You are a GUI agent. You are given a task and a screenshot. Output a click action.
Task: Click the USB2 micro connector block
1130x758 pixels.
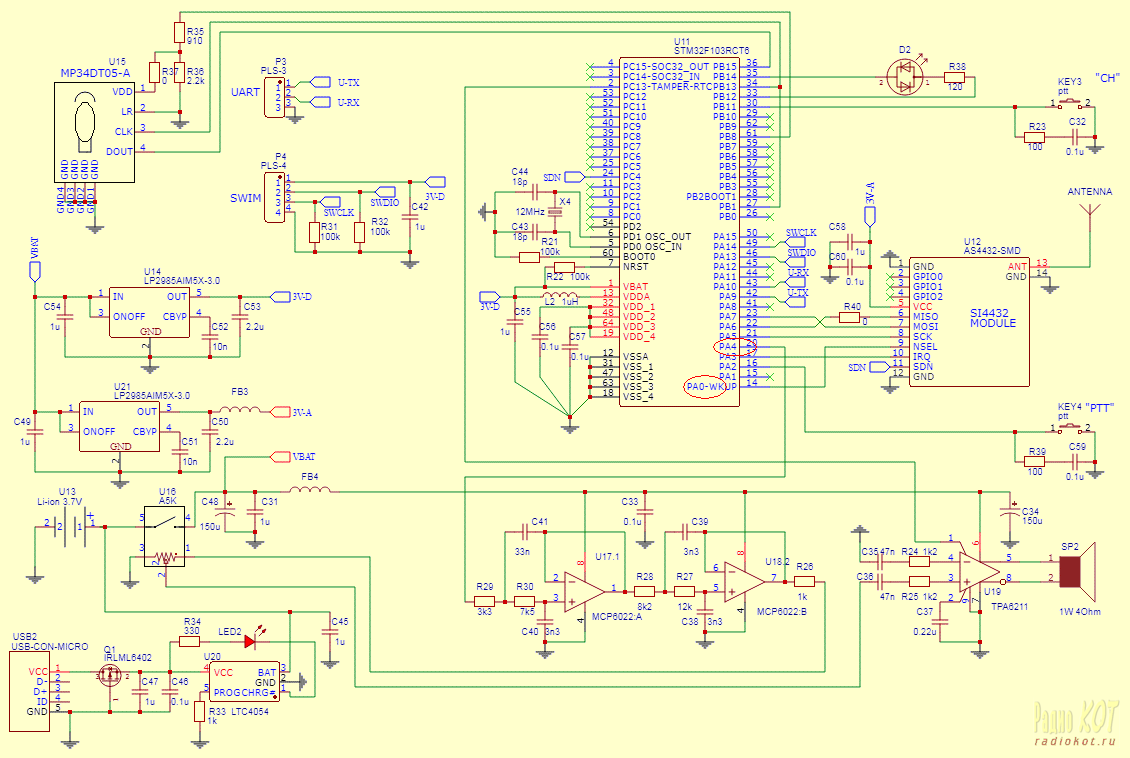coord(30,691)
